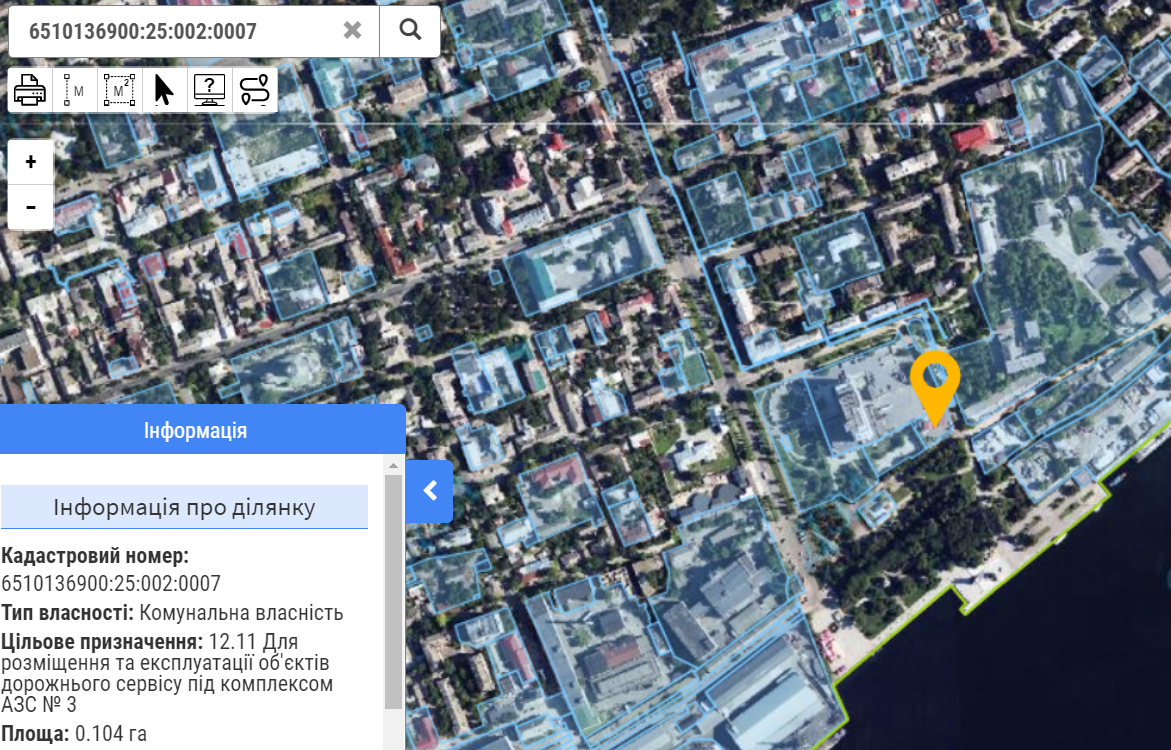1171x750 pixels.
Task: Activate the pointer selection tool
Action: pos(164,90)
